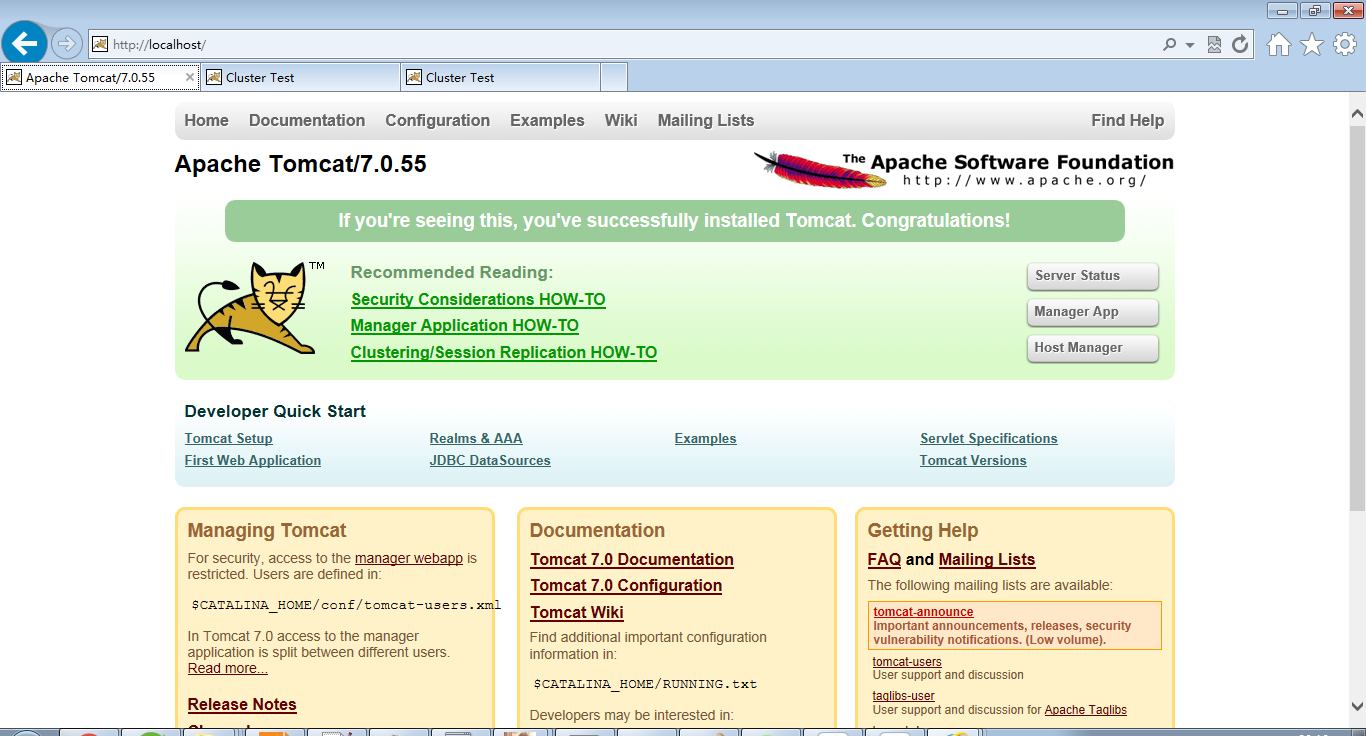Image resolution: width=1366 pixels, height=736 pixels.
Task: Open Configuration in the Tomcat navigation bar
Action: point(438,120)
